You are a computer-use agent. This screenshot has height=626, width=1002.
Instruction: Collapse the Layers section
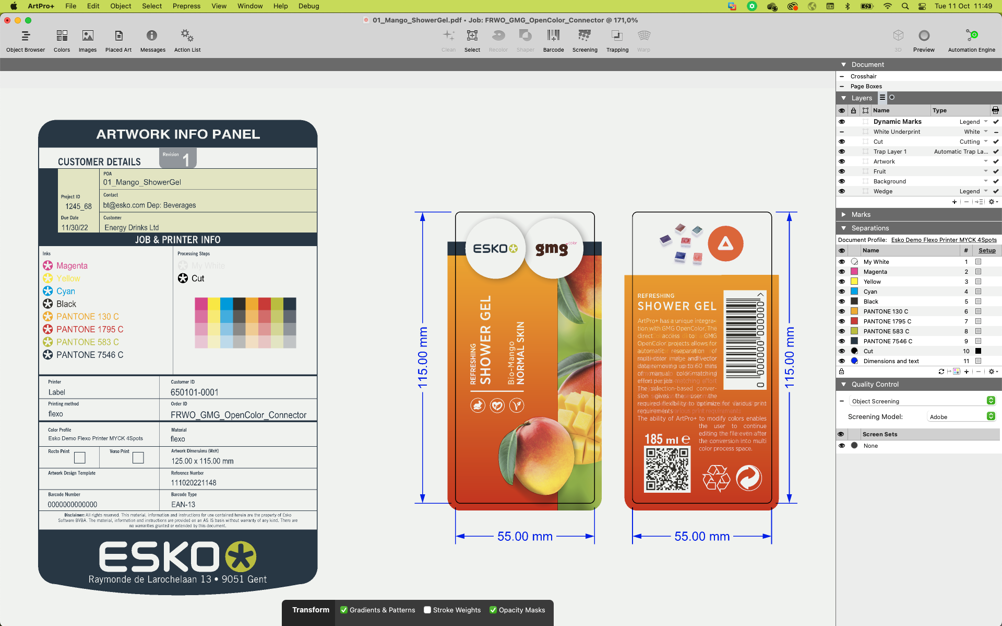click(x=844, y=98)
